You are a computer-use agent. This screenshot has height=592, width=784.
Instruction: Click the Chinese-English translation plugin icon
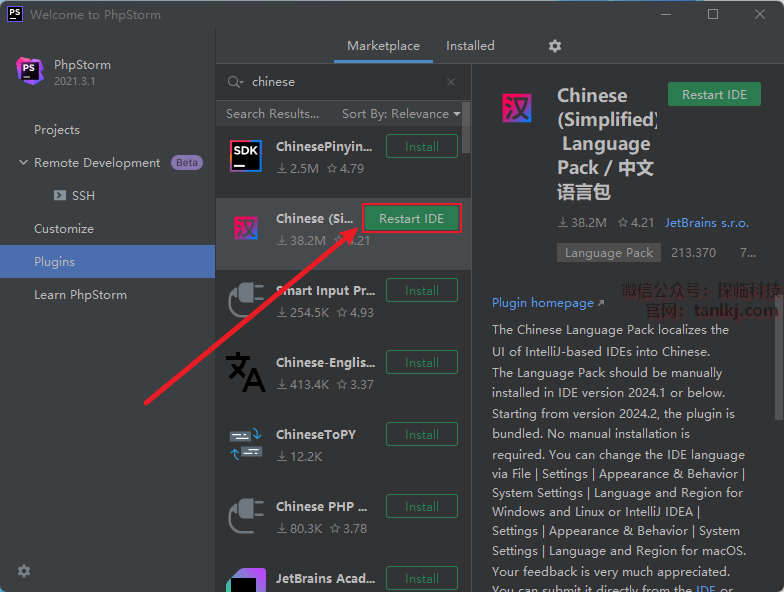246,372
